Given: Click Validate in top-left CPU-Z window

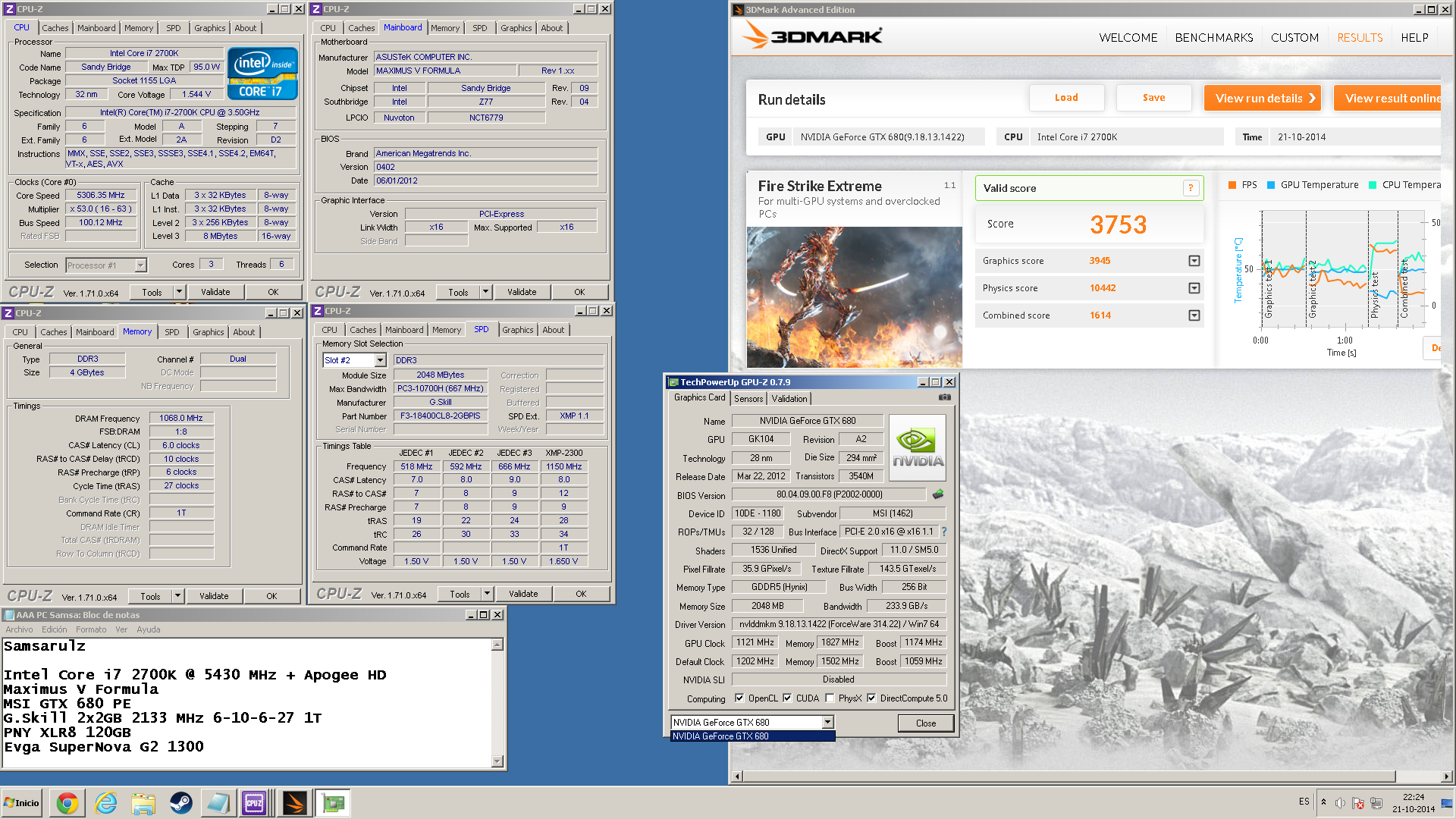Looking at the screenshot, I should (x=215, y=292).
